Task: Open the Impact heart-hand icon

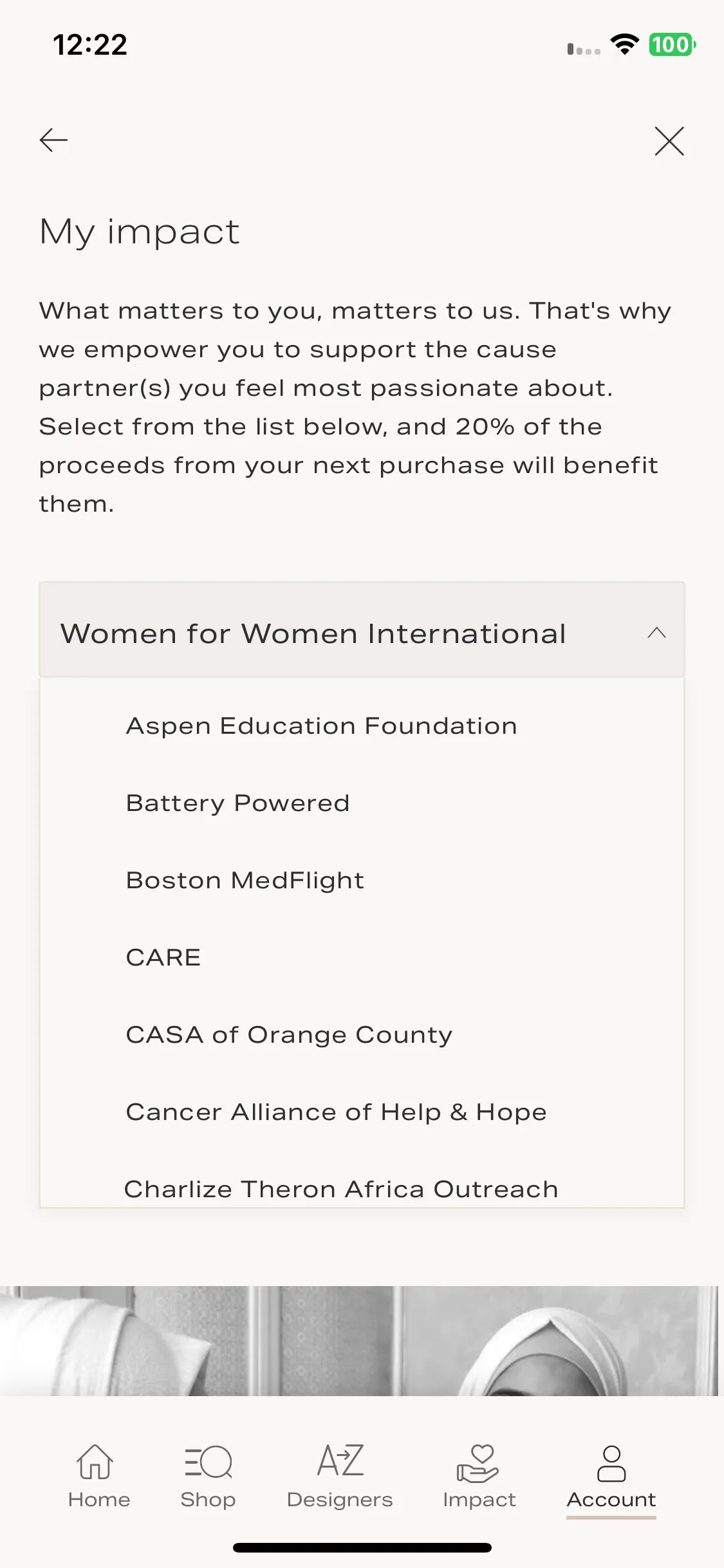Action: tap(478, 1463)
